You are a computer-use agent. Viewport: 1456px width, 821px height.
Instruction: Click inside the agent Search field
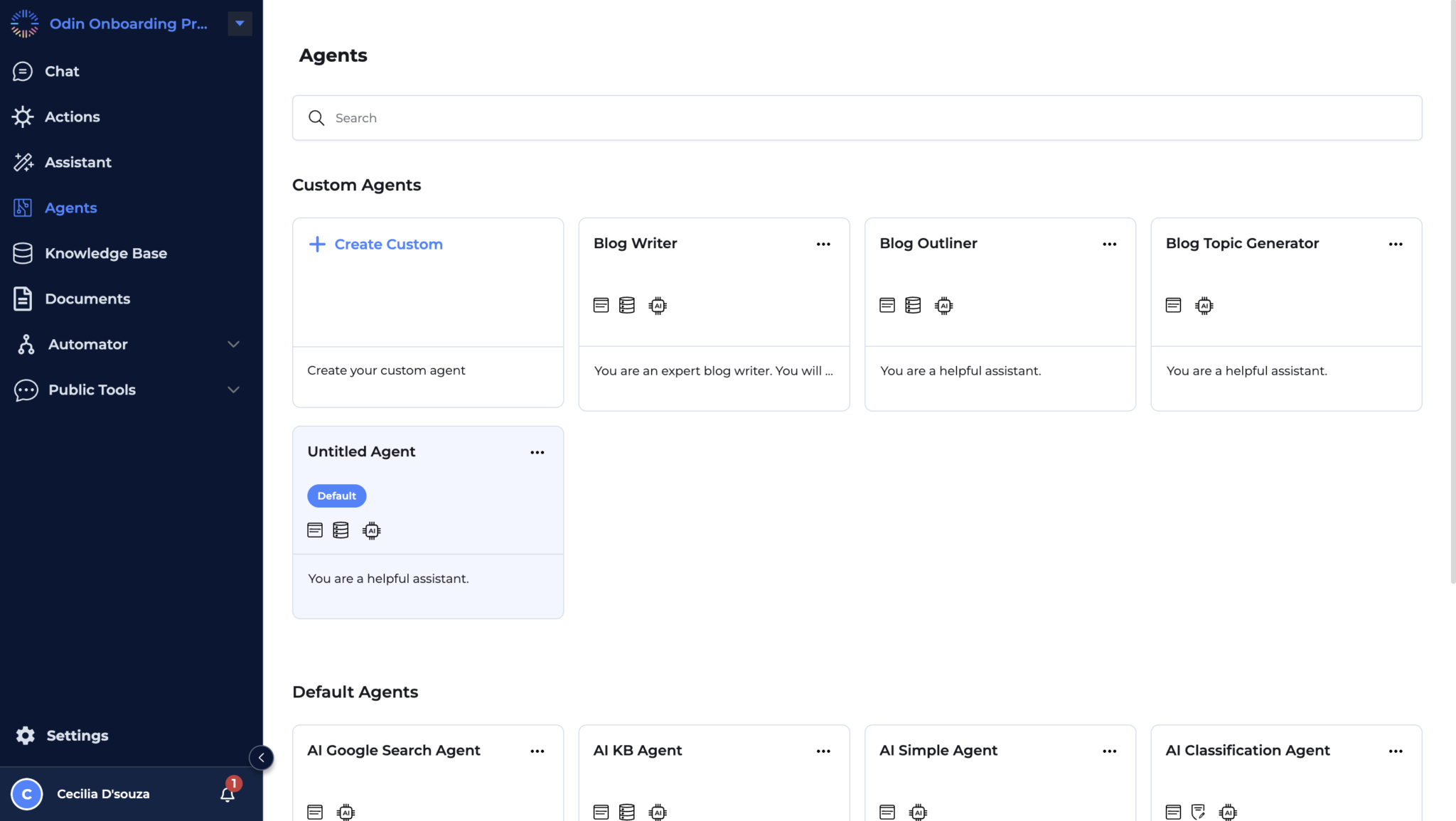pos(498,117)
